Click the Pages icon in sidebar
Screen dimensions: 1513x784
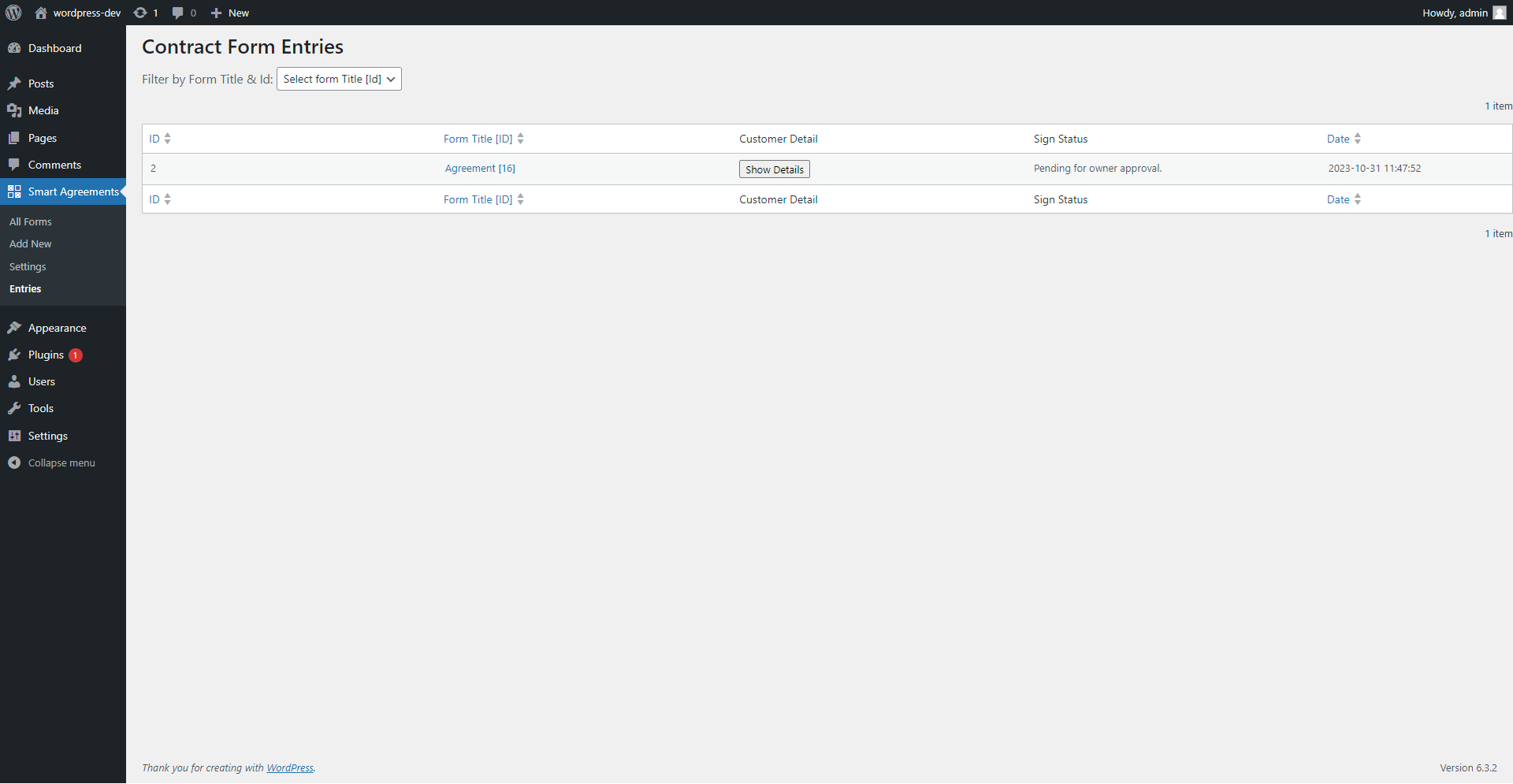(x=14, y=138)
